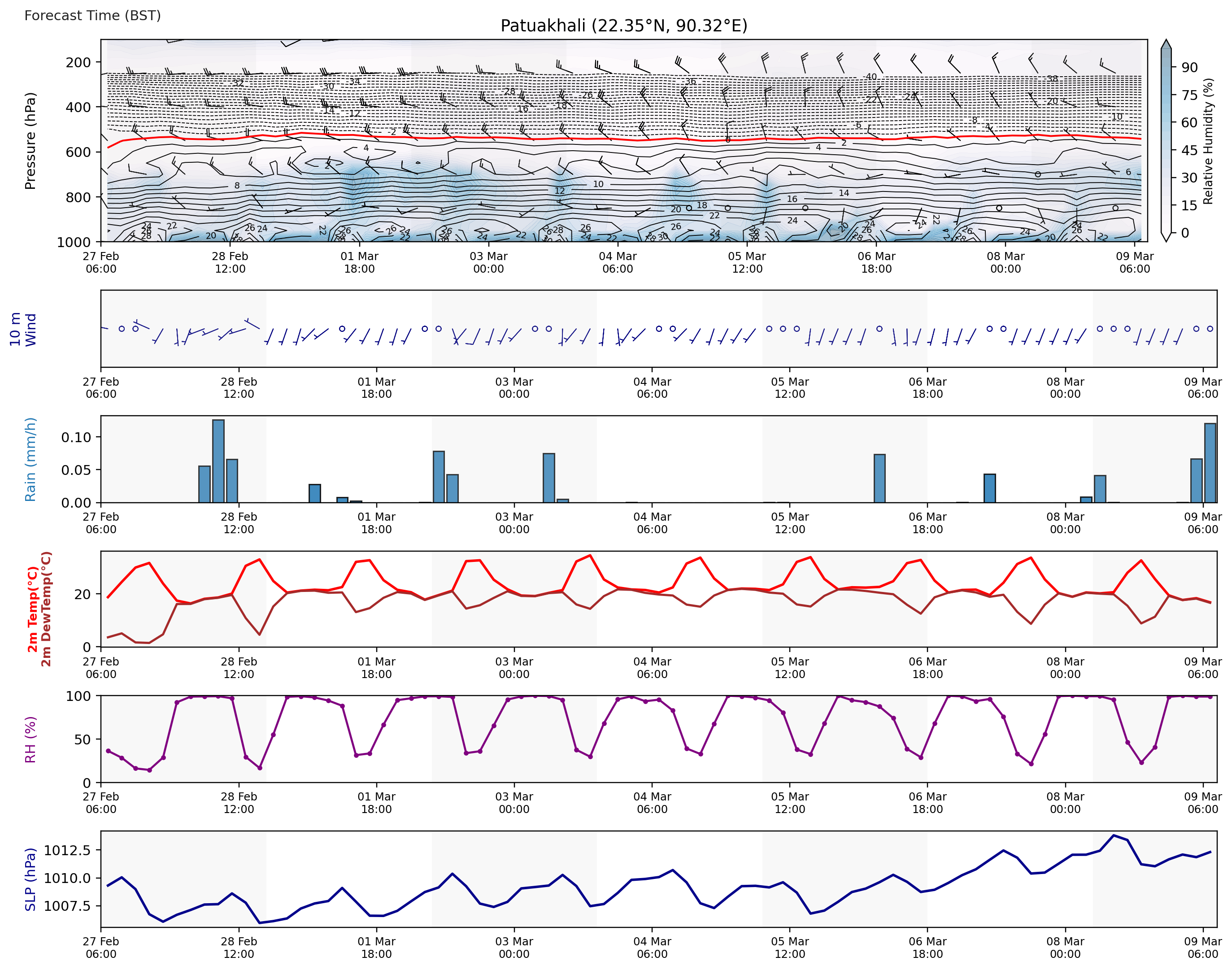
Task: Click the last rain bar on 09 Mar
Action: [x=1210, y=463]
